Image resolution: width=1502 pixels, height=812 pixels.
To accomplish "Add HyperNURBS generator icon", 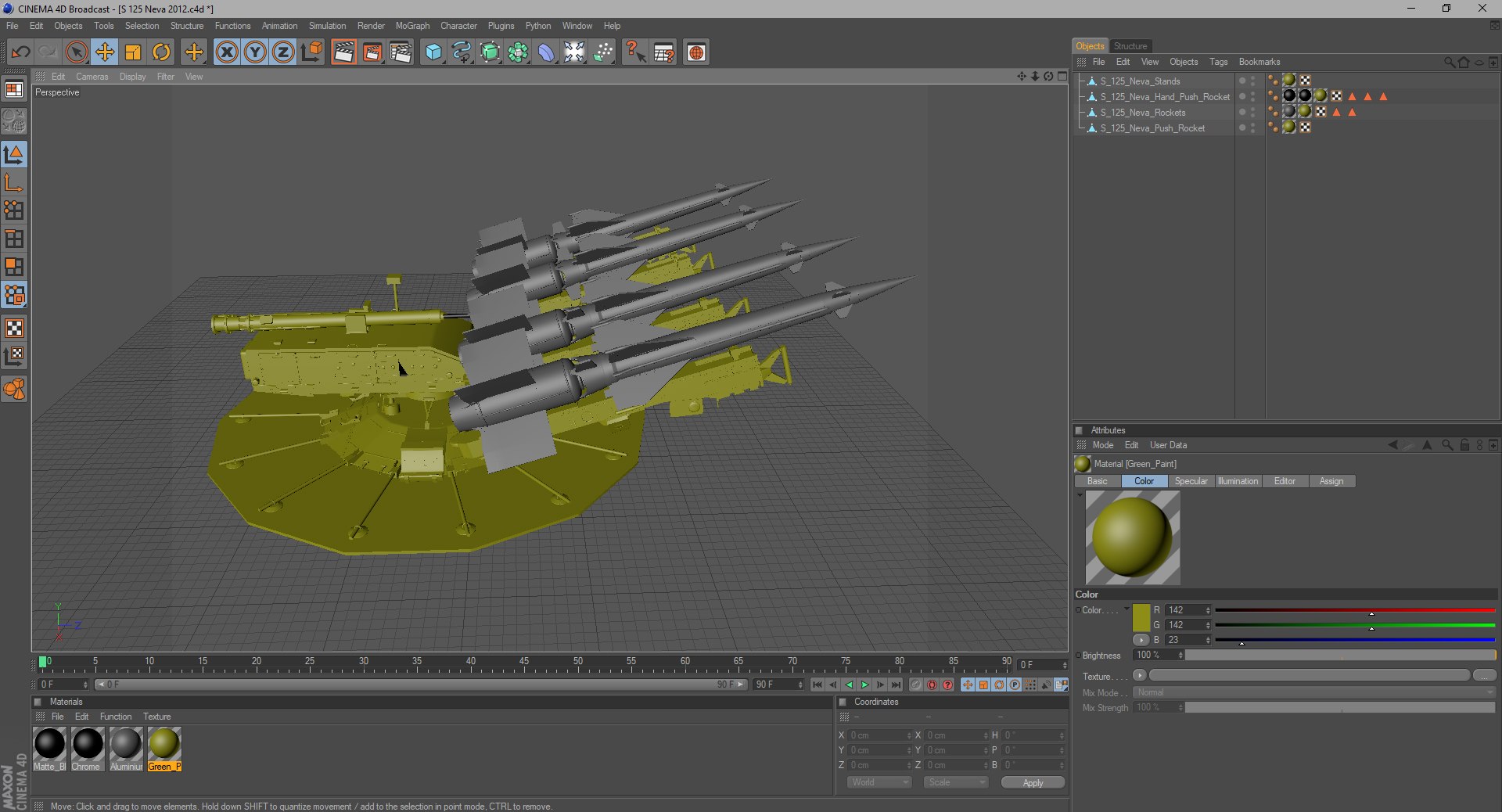I will click(490, 52).
